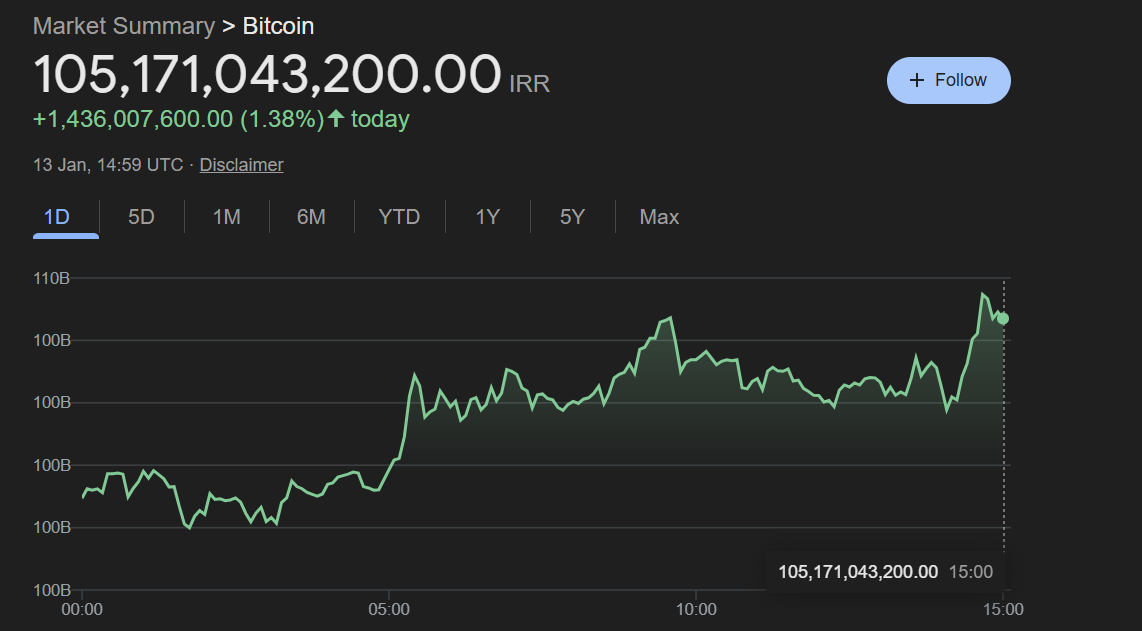Open the Disclaimer link
1142x631 pixels.
point(241,164)
